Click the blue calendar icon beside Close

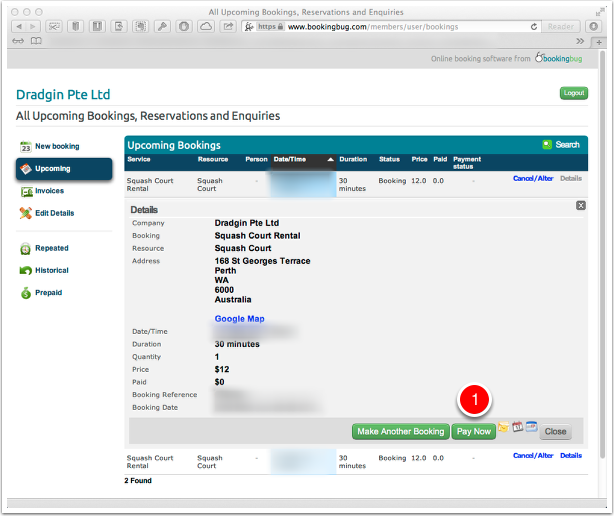click(x=531, y=426)
